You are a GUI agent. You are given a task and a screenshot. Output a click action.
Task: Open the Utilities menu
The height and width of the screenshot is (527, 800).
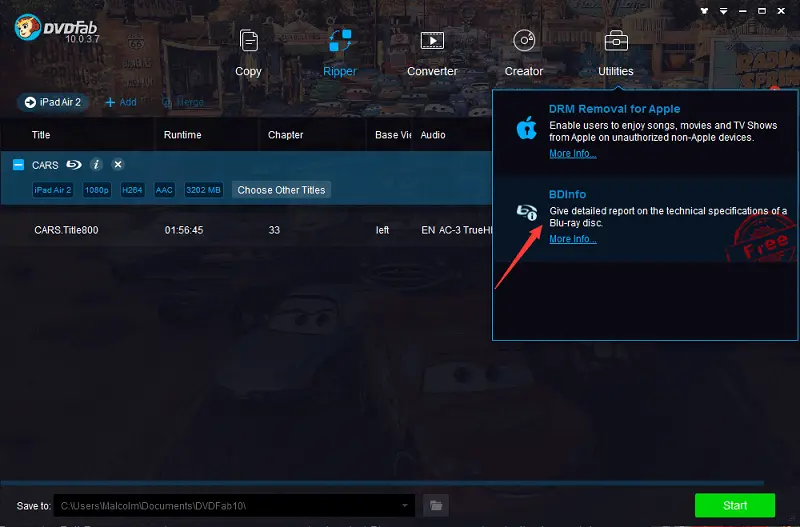click(615, 52)
